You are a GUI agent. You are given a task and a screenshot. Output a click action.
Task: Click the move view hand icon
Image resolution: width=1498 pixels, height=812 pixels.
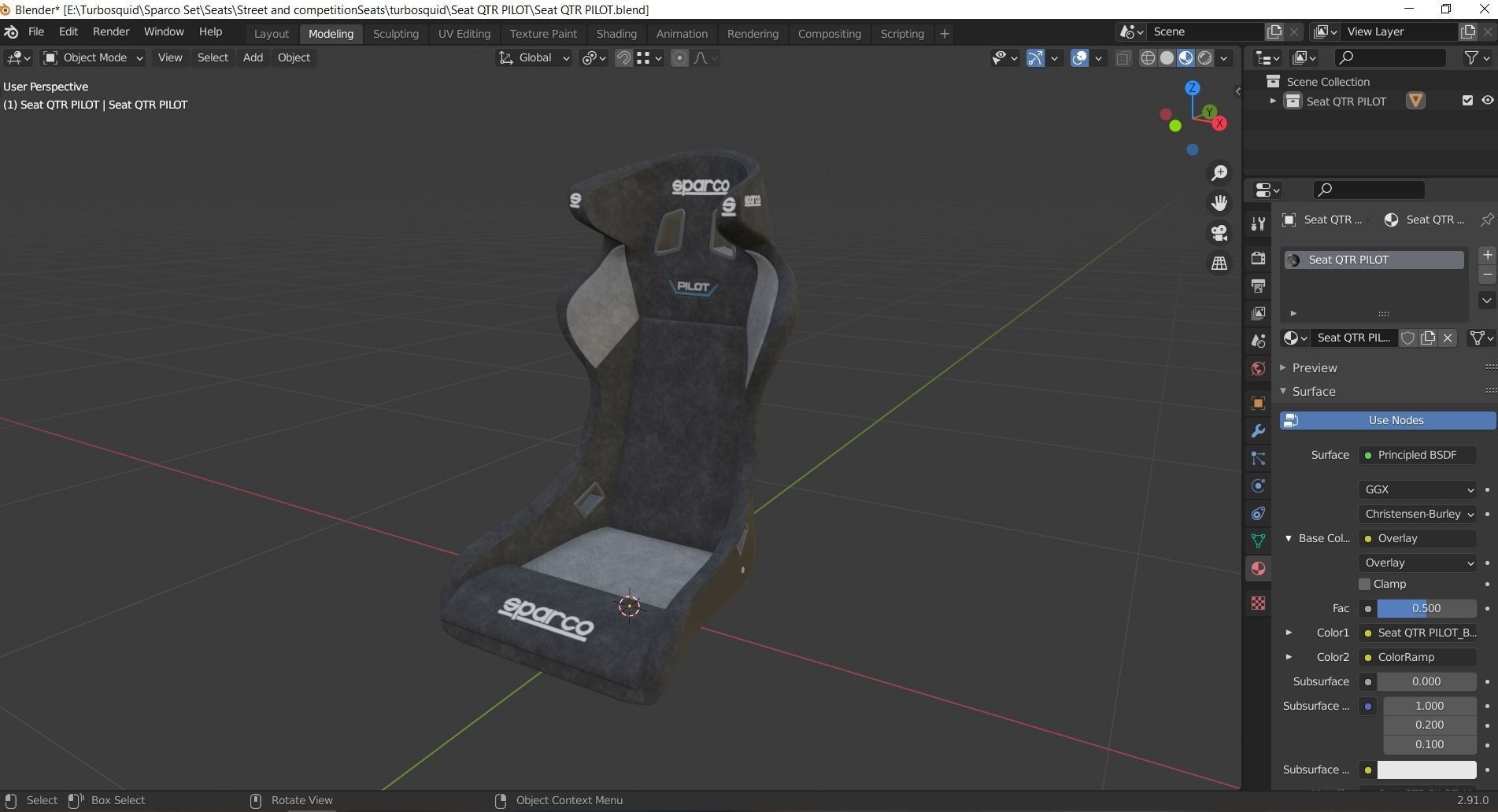click(x=1219, y=203)
